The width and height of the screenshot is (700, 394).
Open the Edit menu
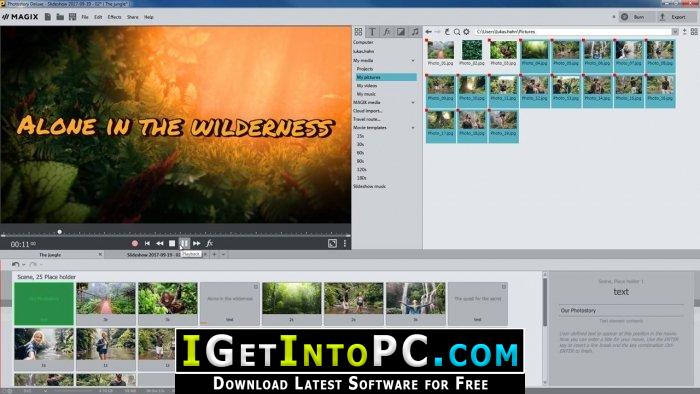[x=98, y=17]
